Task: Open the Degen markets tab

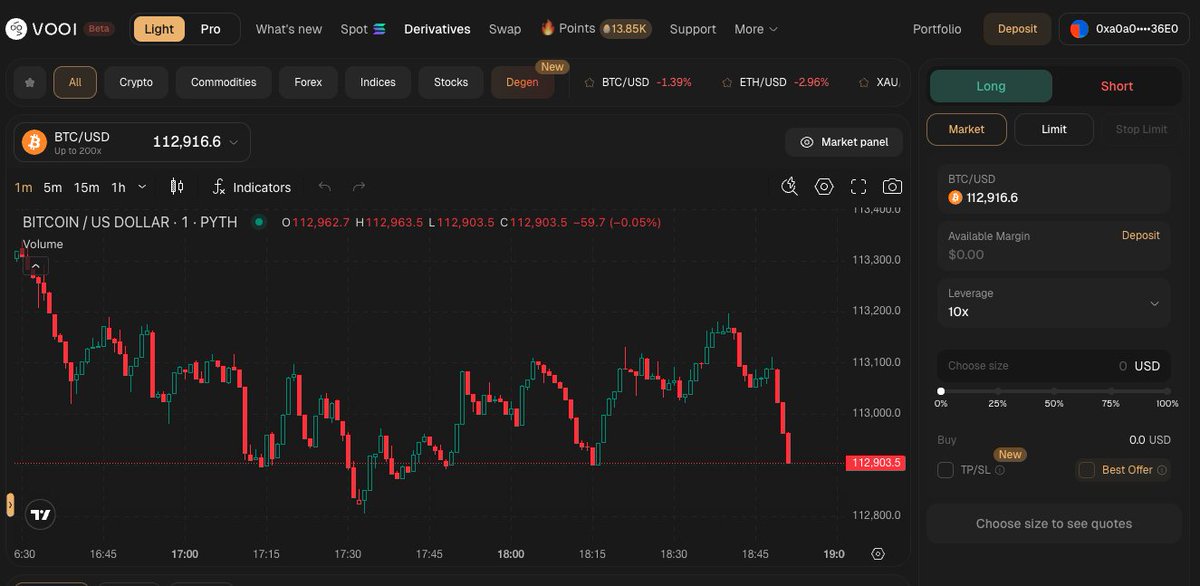Action: coord(523,82)
